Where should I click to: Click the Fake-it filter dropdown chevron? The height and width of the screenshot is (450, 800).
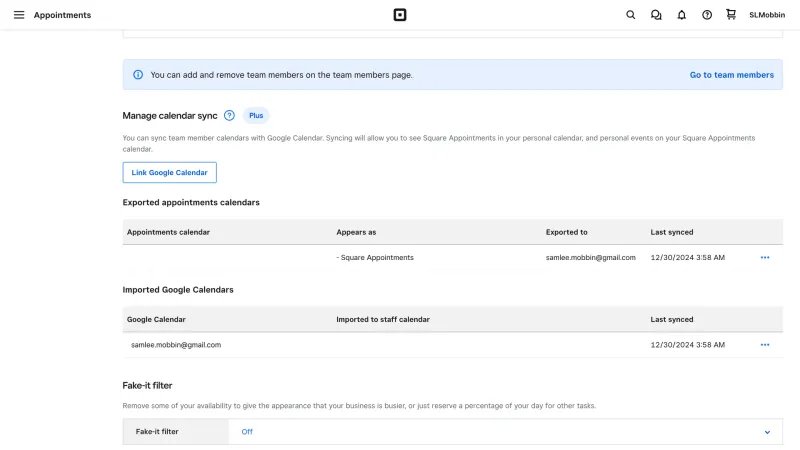(x=767, y=432)
